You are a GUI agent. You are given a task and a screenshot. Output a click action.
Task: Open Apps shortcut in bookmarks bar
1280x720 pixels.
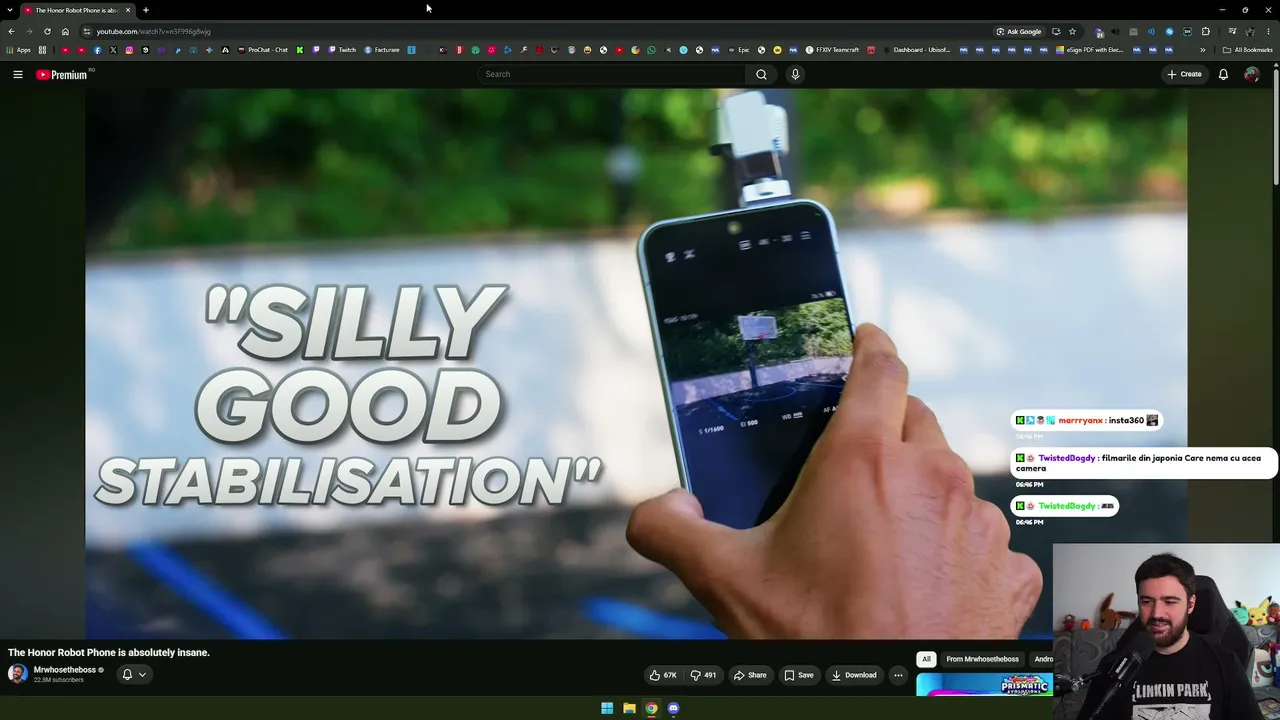(19, 50)
